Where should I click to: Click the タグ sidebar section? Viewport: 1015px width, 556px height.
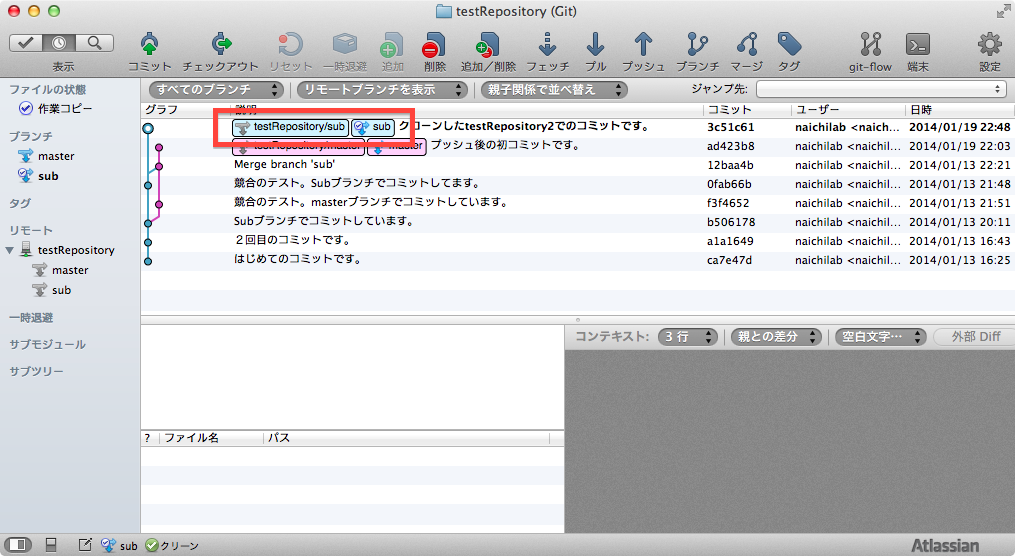point(19,203)
